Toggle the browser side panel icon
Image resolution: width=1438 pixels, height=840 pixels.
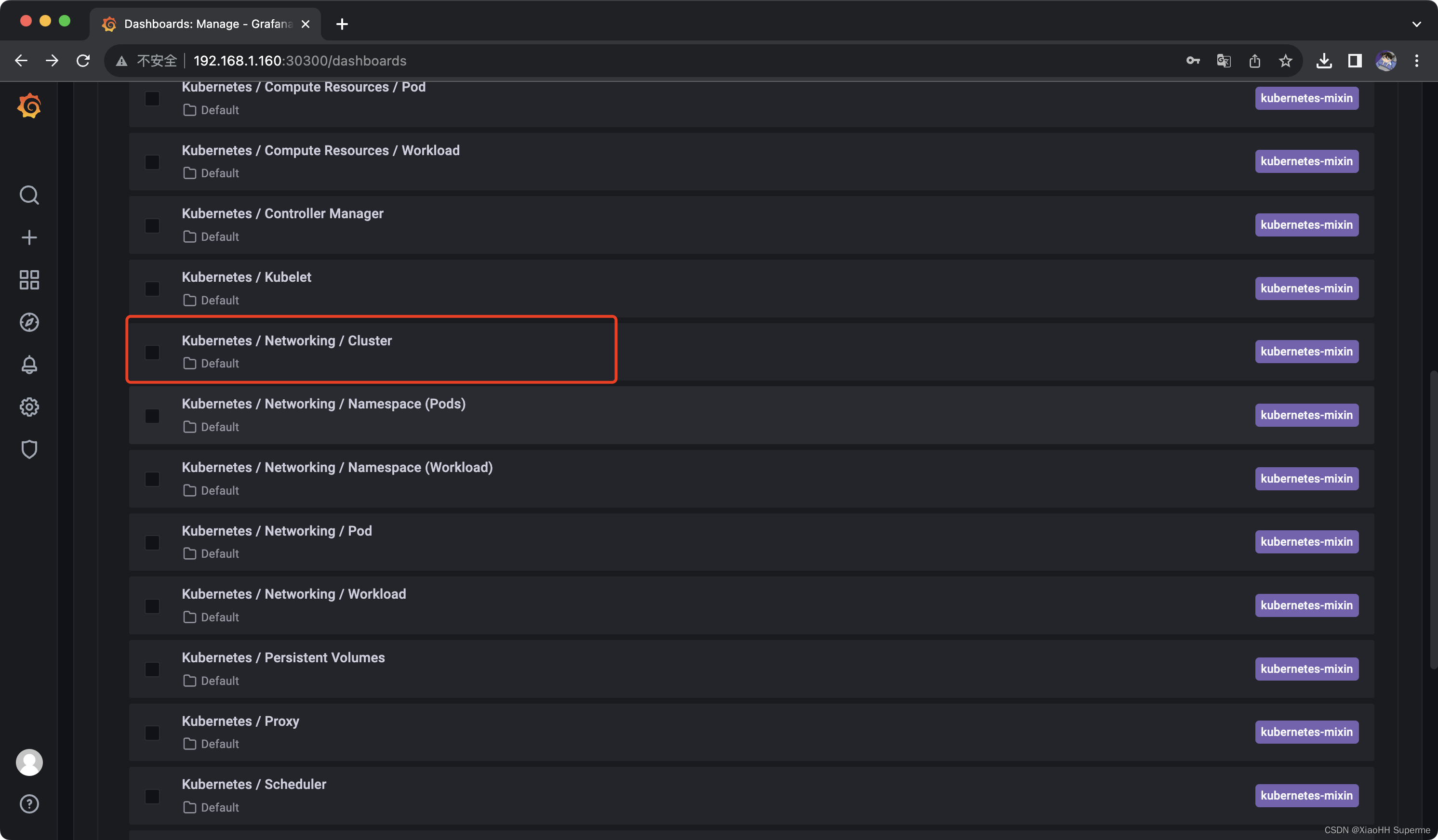click(x=1355, y=61)
